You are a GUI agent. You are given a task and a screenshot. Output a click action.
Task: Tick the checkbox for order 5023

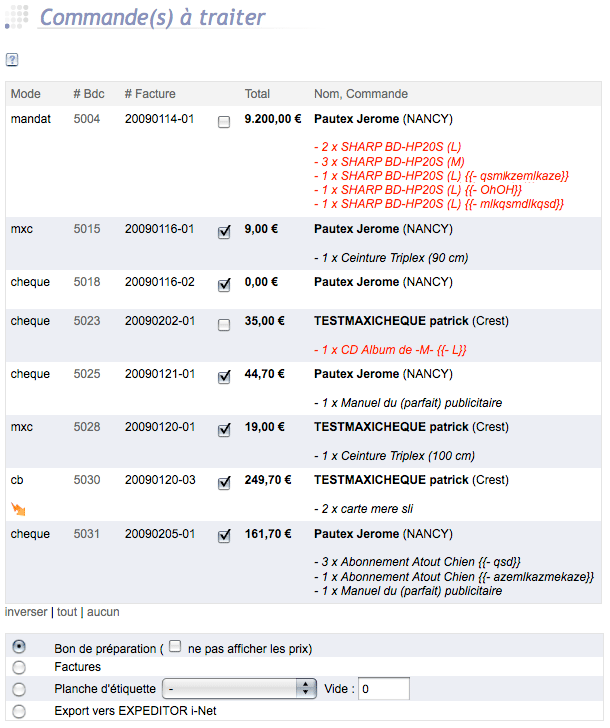(x=224, y=324)
